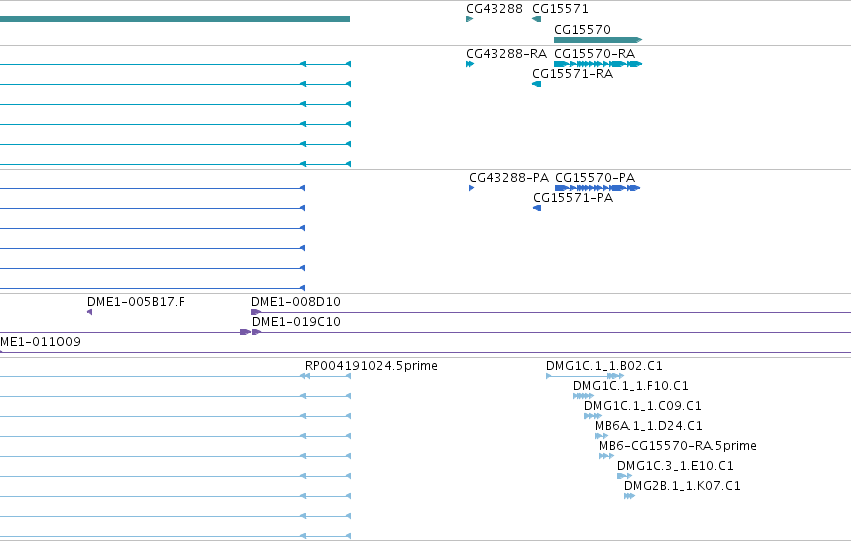
Task: Click the CG15570-PA exon glyph
Action: pyautogui.click(x=598, y=188)
